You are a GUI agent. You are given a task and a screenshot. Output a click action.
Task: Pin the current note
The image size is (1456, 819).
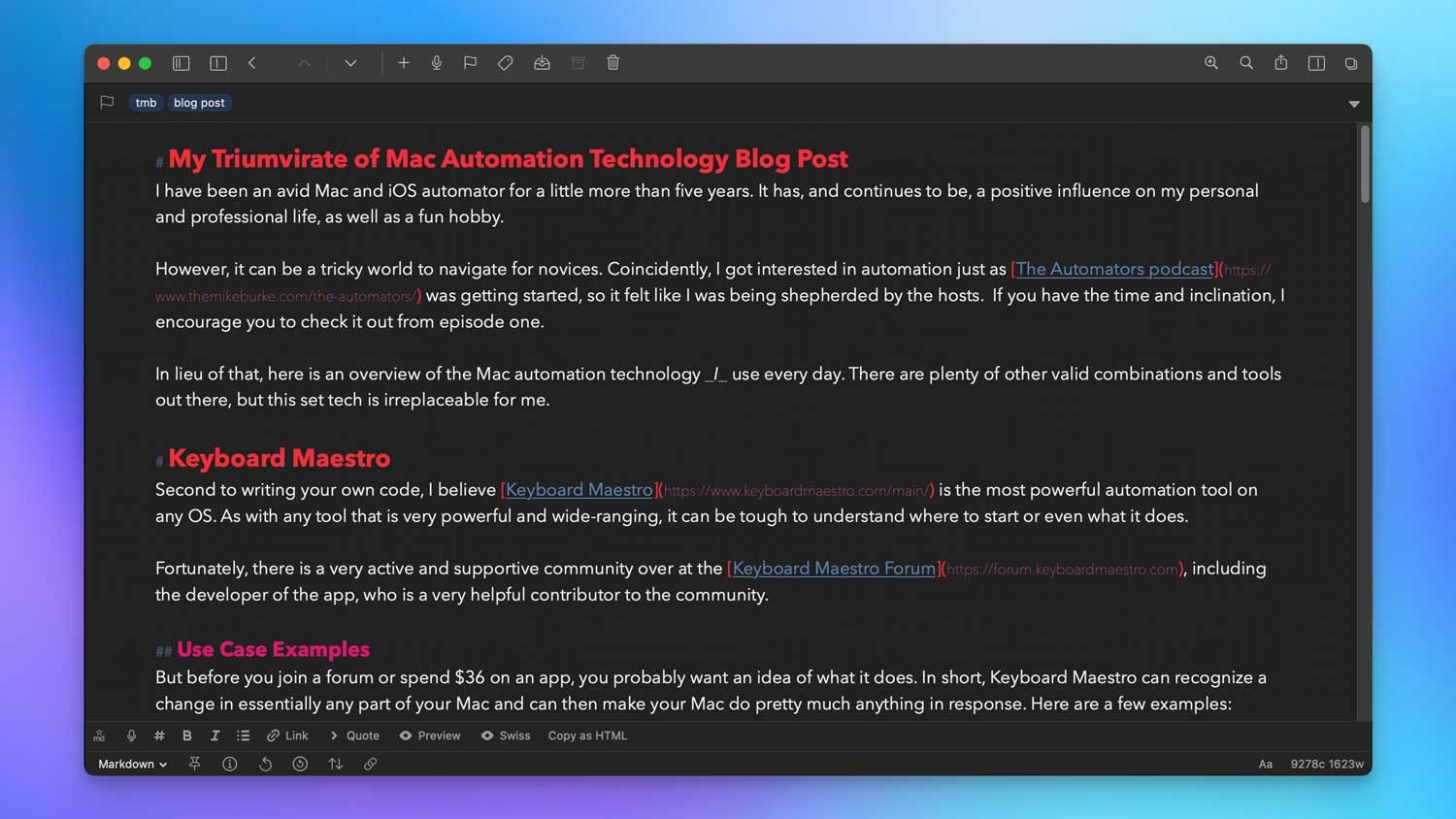pos(194,764)
